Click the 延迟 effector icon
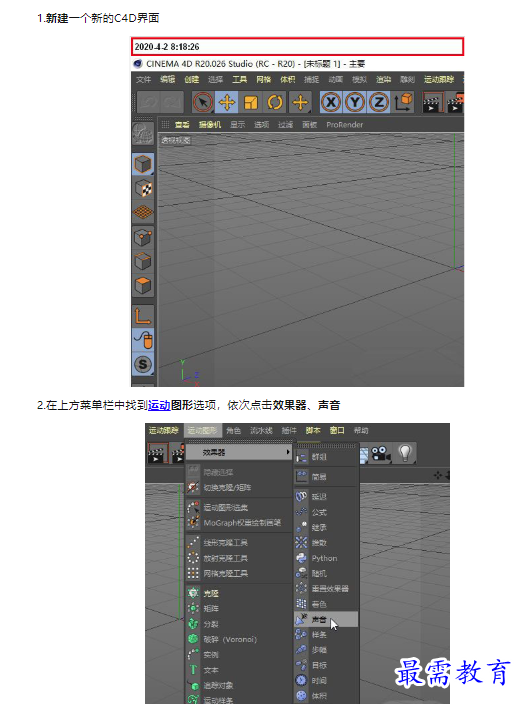 pyautogui.click(x=301, y=497)
